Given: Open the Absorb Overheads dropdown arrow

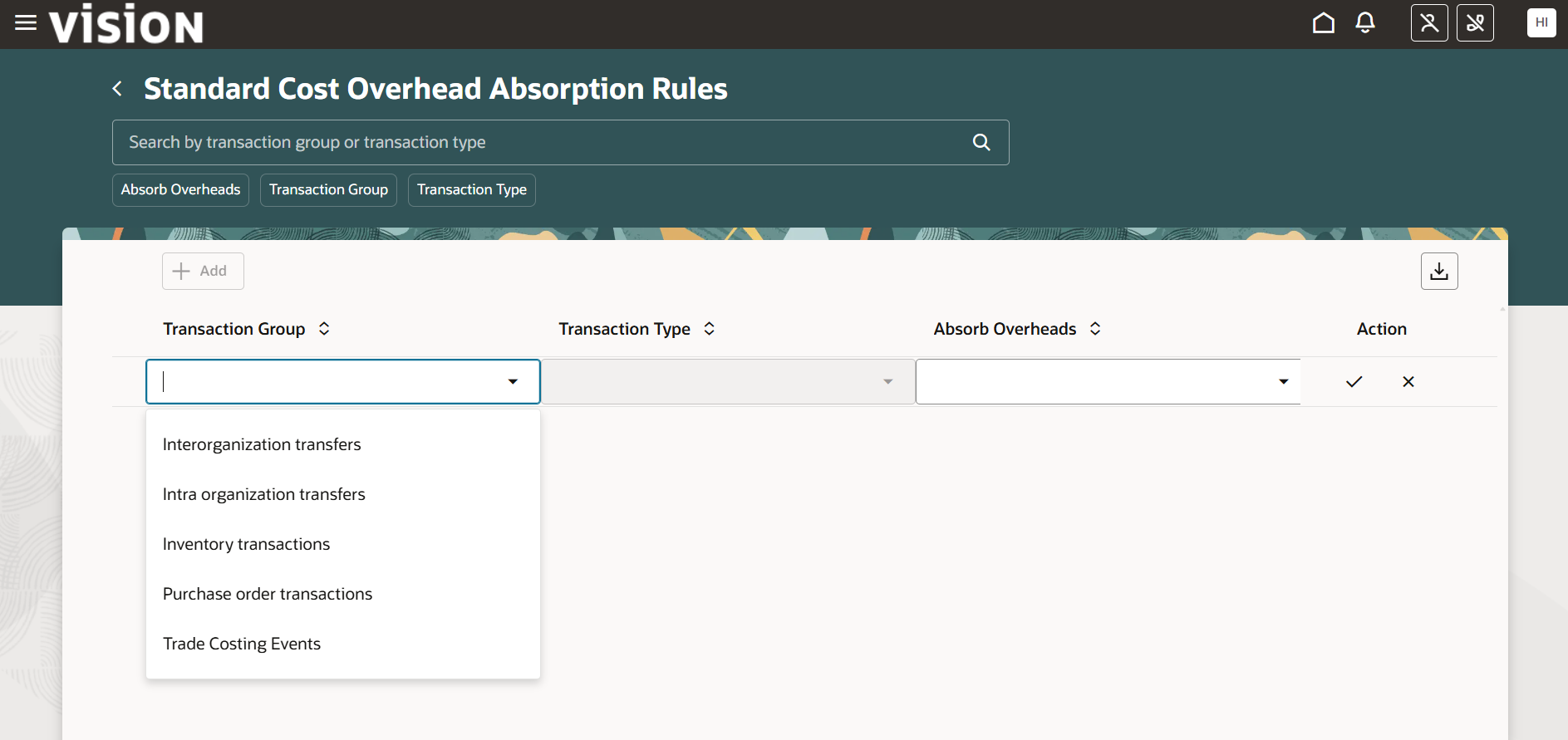Looking at the screenshot, I should click(x=1284, y=382).
